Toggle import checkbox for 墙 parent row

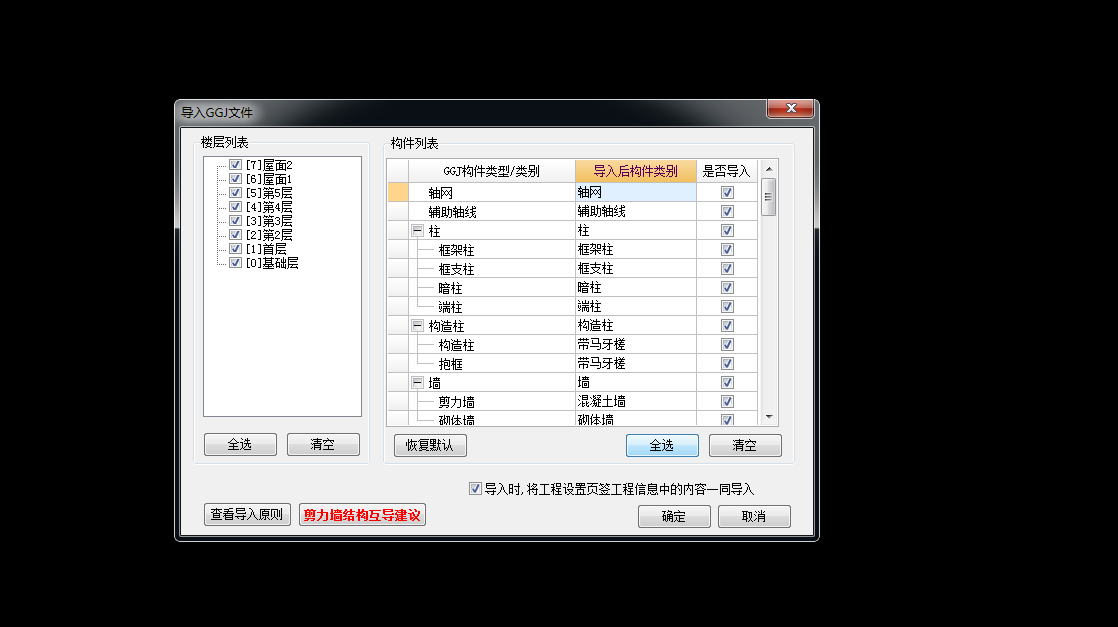[x=727, y=383]
